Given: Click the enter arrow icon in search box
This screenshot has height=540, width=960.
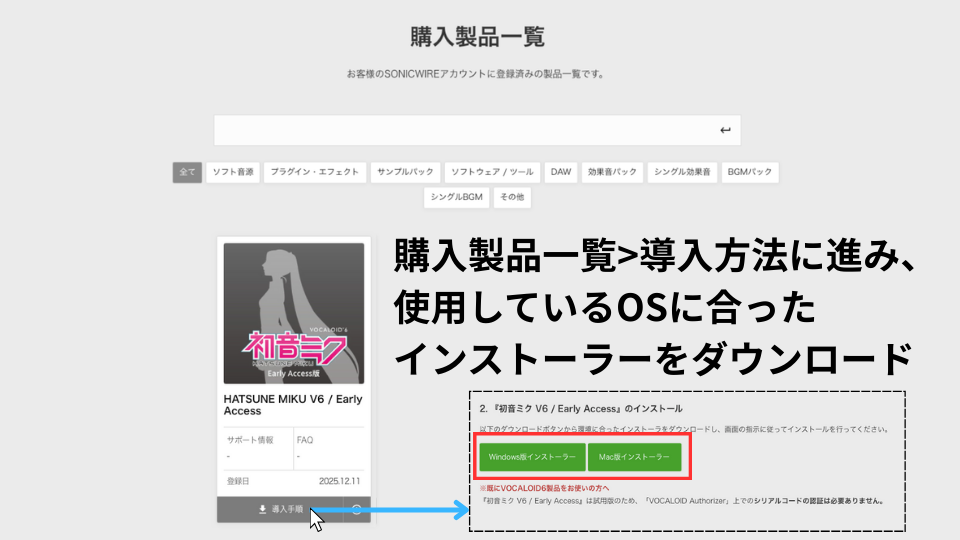Looking at the screenshot, I should point(725,131).
